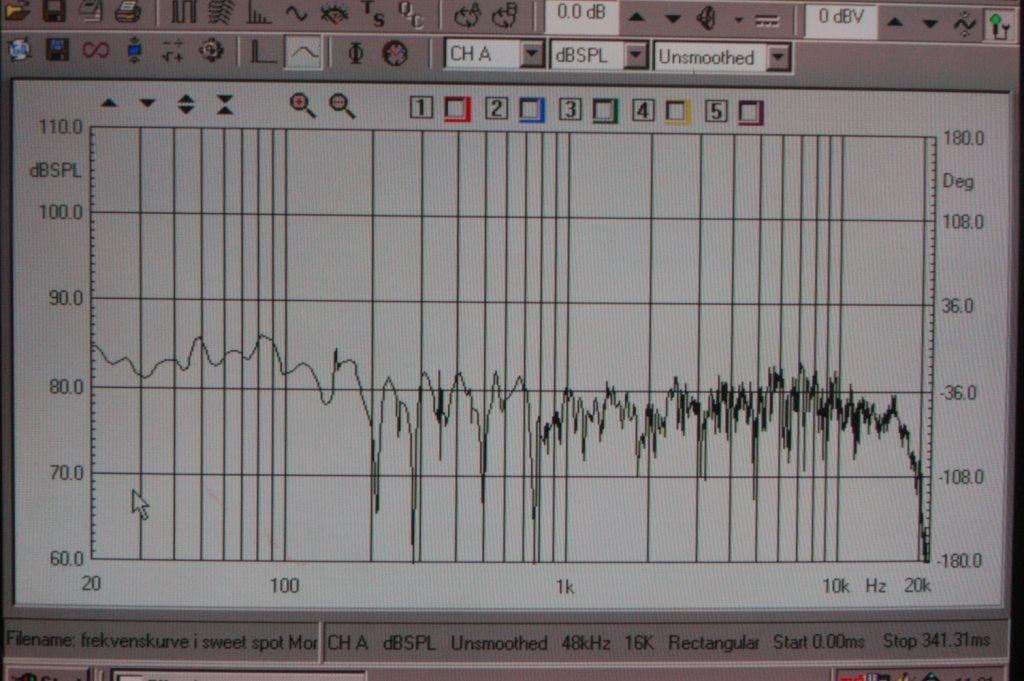Click the 16K status bar entry
This screenshot has height=681, width=1024.
(x=639, y=643)
